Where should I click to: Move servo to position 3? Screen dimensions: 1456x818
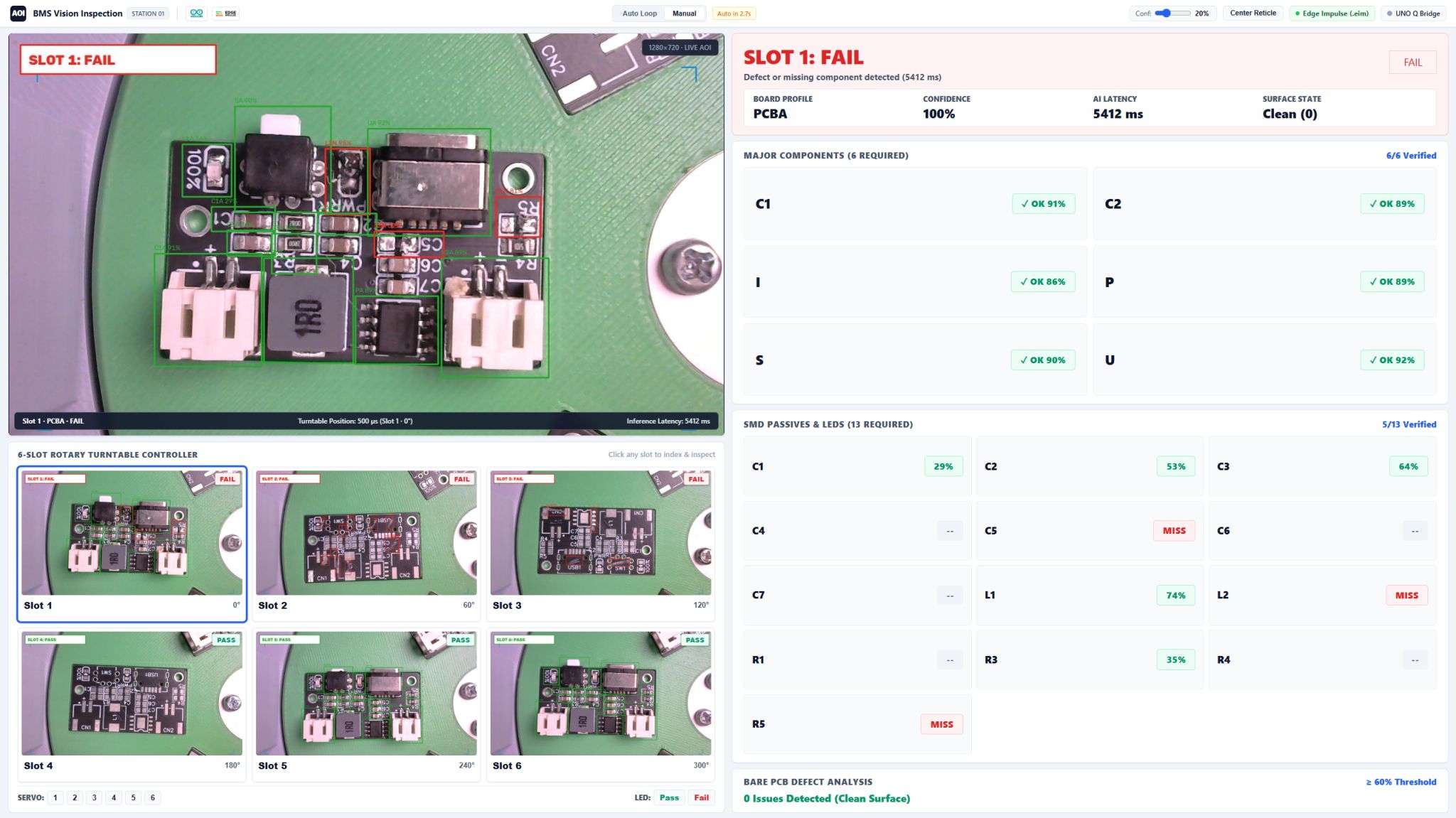click(95, 797)
